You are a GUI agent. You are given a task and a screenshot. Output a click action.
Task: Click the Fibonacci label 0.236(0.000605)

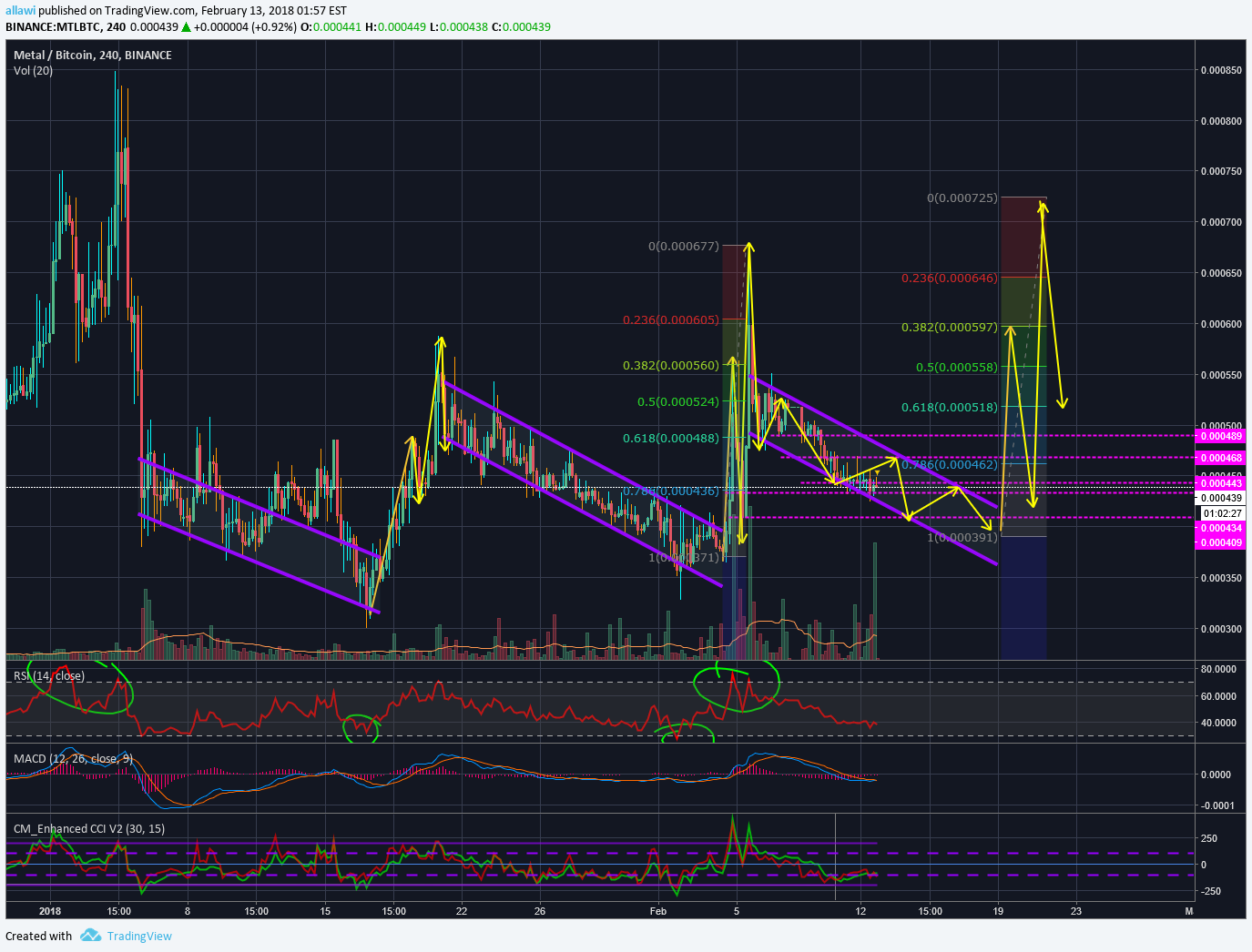coord(671,319)
